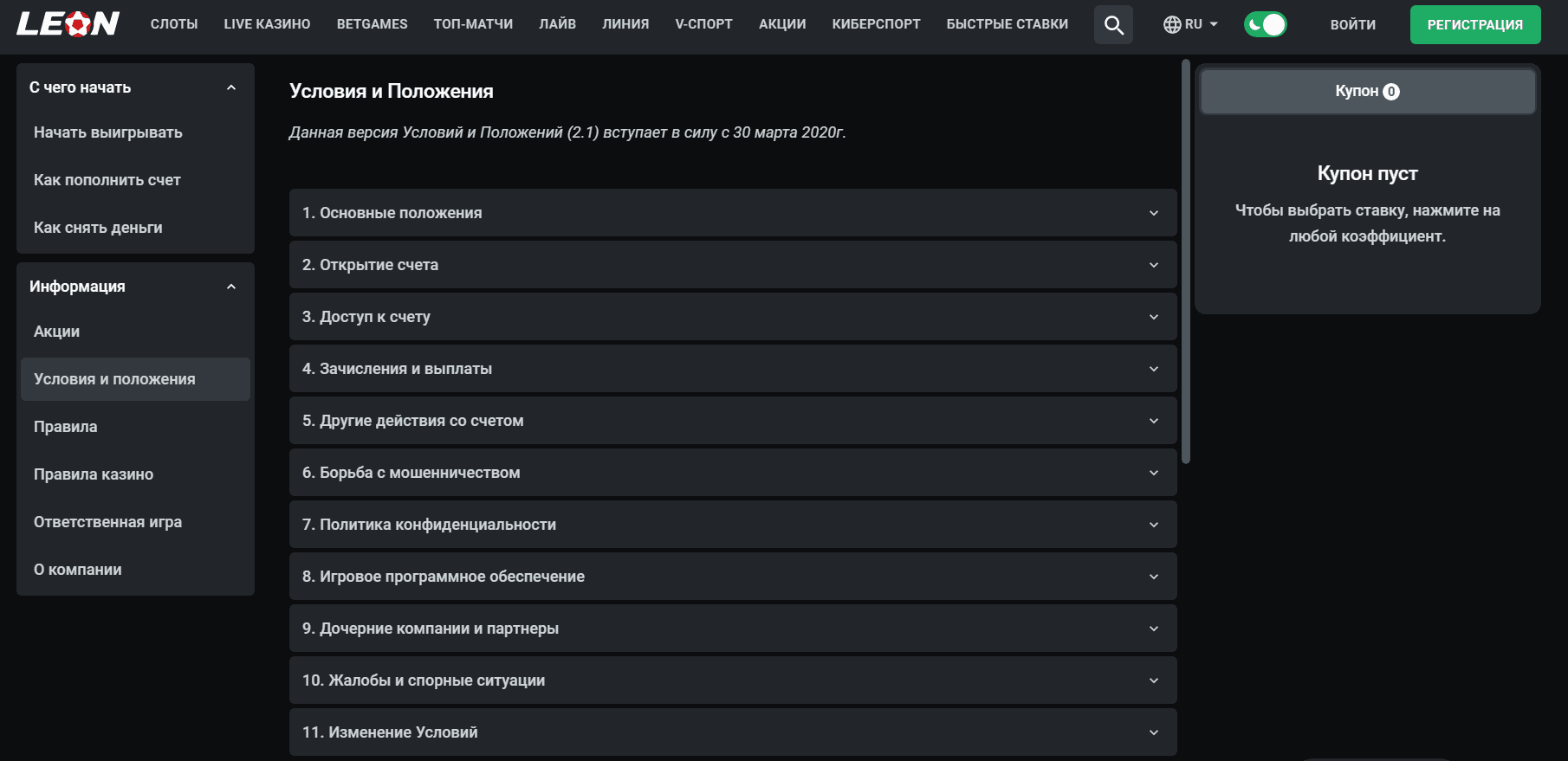The height and width of the screenshot is (761, 1568).
Task: Click the ВОЙТИ login button
Action: (1352, 25)
